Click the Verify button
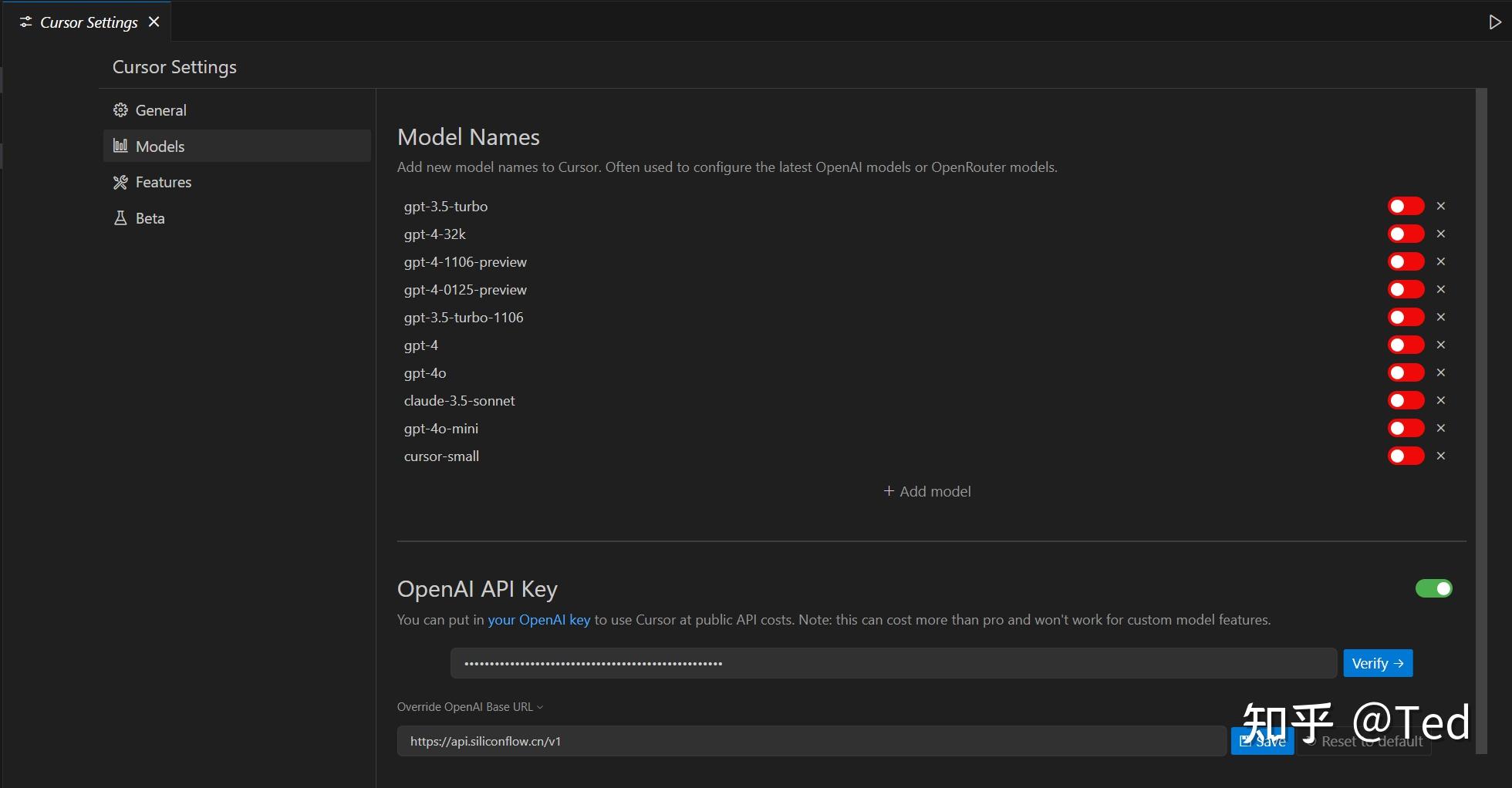1512x788 pixels. click(1377, 663)
